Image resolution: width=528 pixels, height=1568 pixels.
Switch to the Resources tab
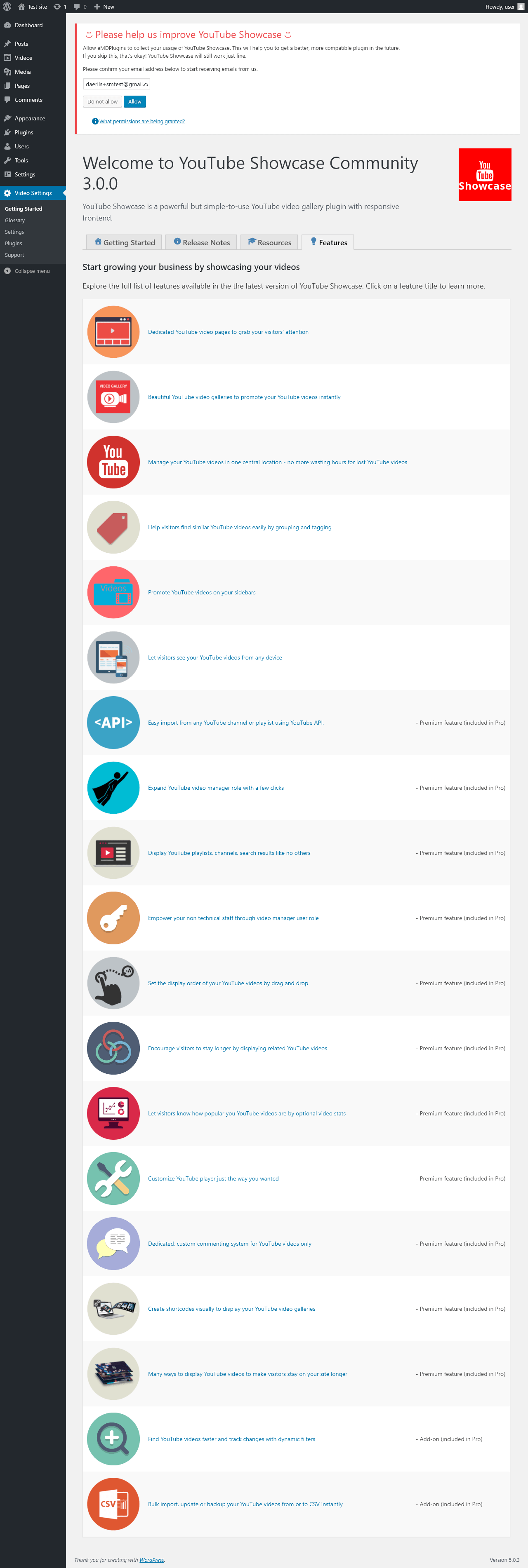click(x=270, y=242)
